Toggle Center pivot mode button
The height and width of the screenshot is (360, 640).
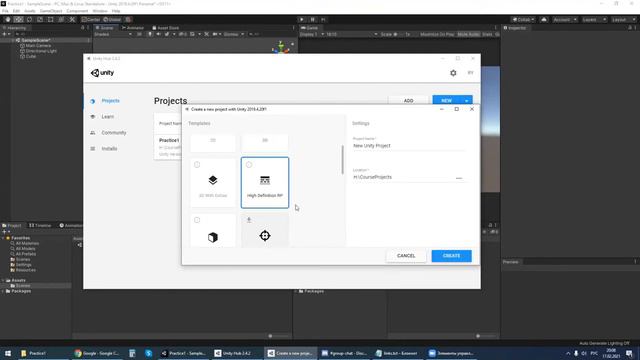pyautogui.click(x=91, y=20)
